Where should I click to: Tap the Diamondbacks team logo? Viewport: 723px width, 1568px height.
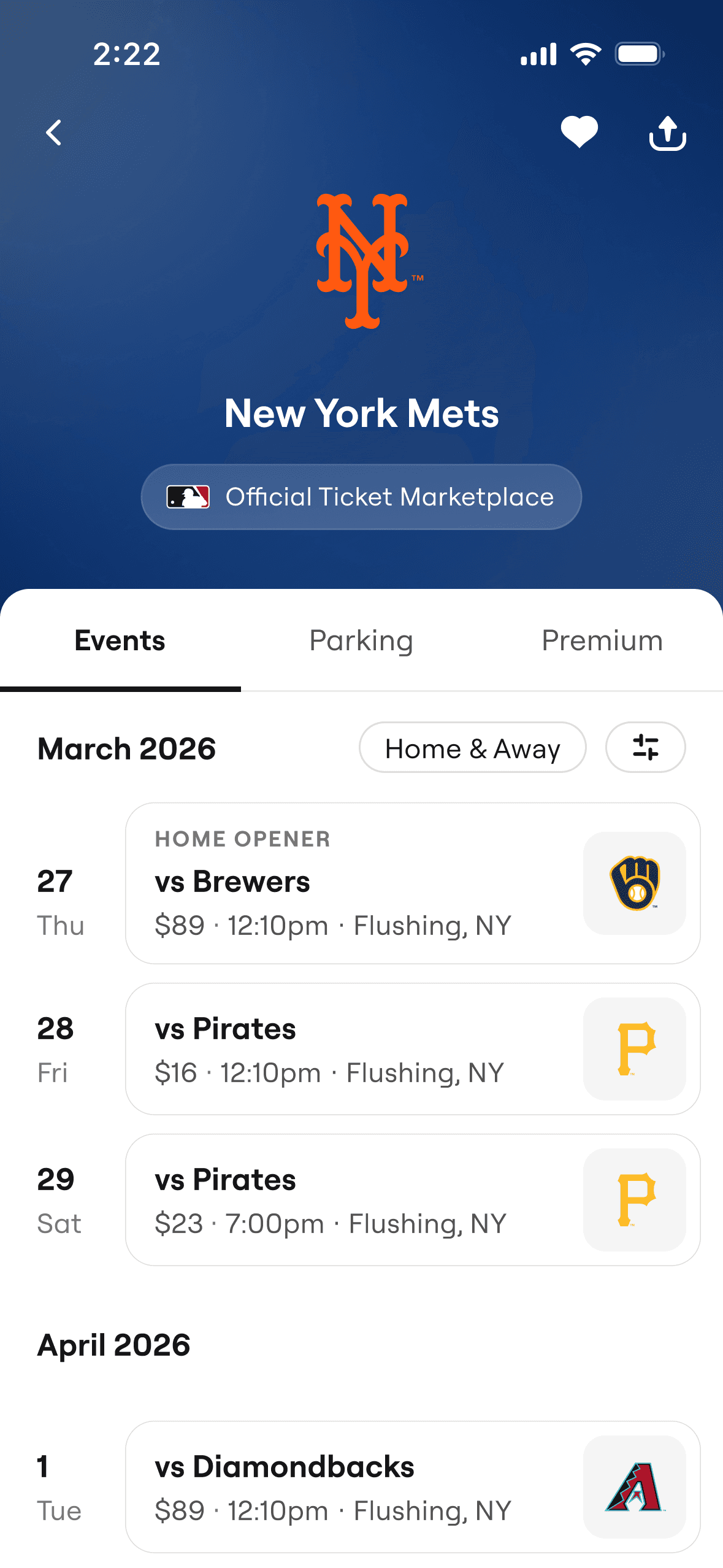634,1487
